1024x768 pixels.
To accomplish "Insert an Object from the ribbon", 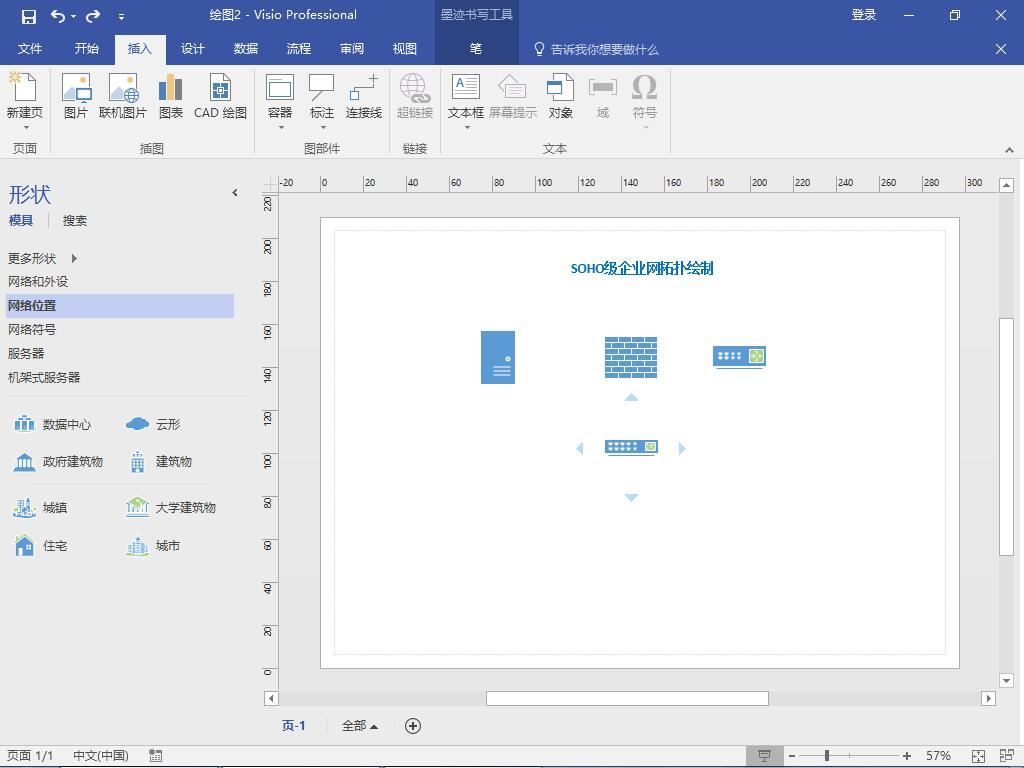I will pyautogui.click(x=560, y=96).
